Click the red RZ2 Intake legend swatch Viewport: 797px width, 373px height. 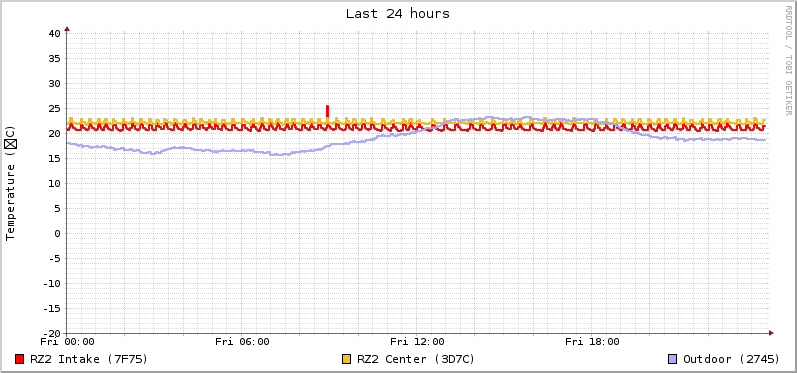pos(20,359)
